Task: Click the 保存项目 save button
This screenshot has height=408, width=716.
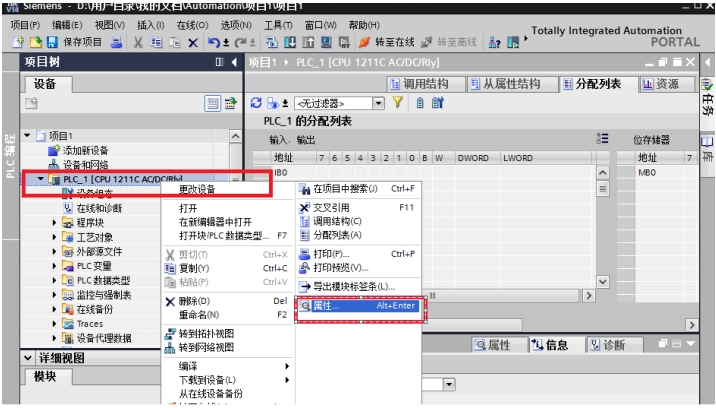Action: 74,42
